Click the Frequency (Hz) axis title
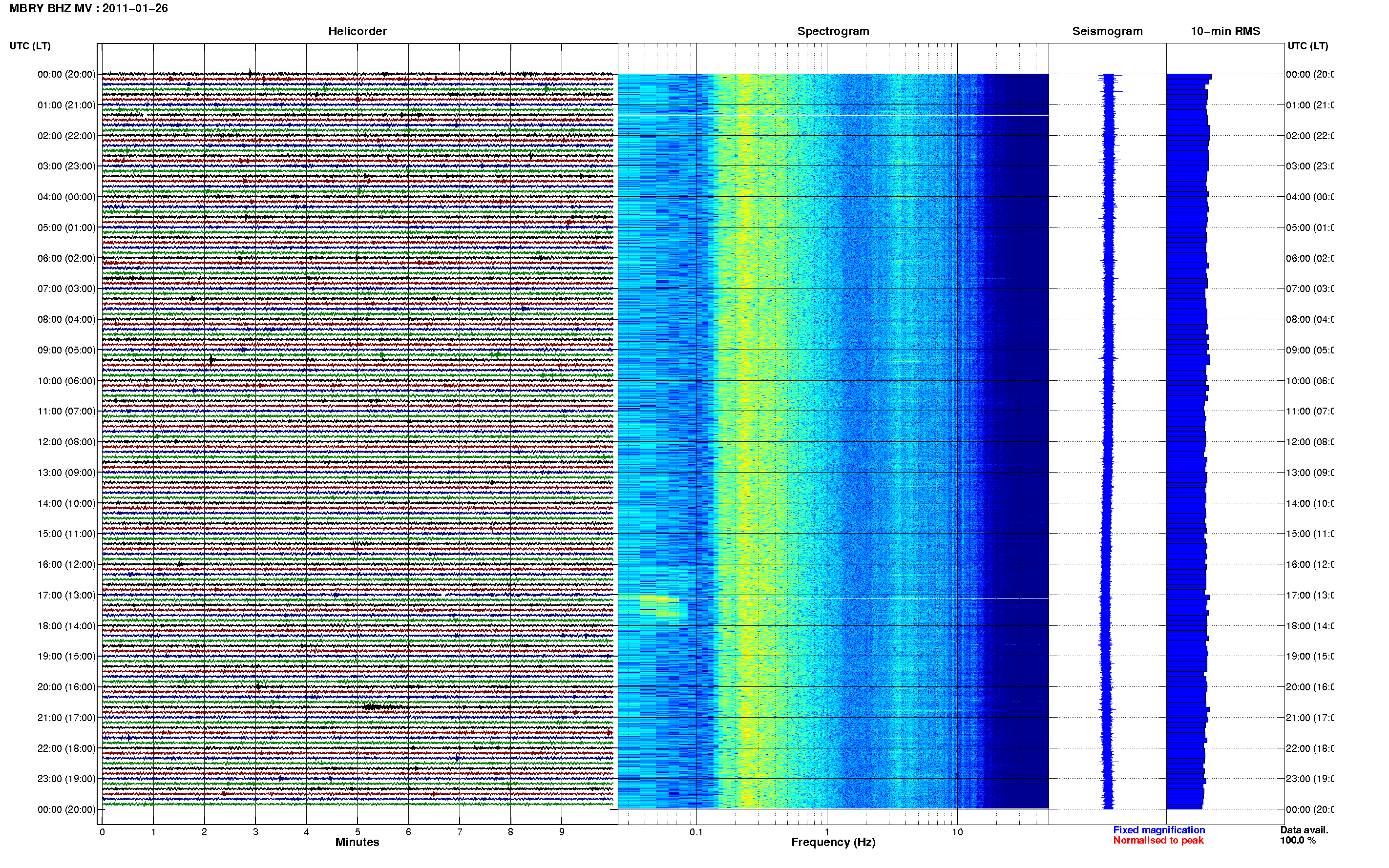The height and width of the screenshot is (868, 1389). click(x=833, y=842)
